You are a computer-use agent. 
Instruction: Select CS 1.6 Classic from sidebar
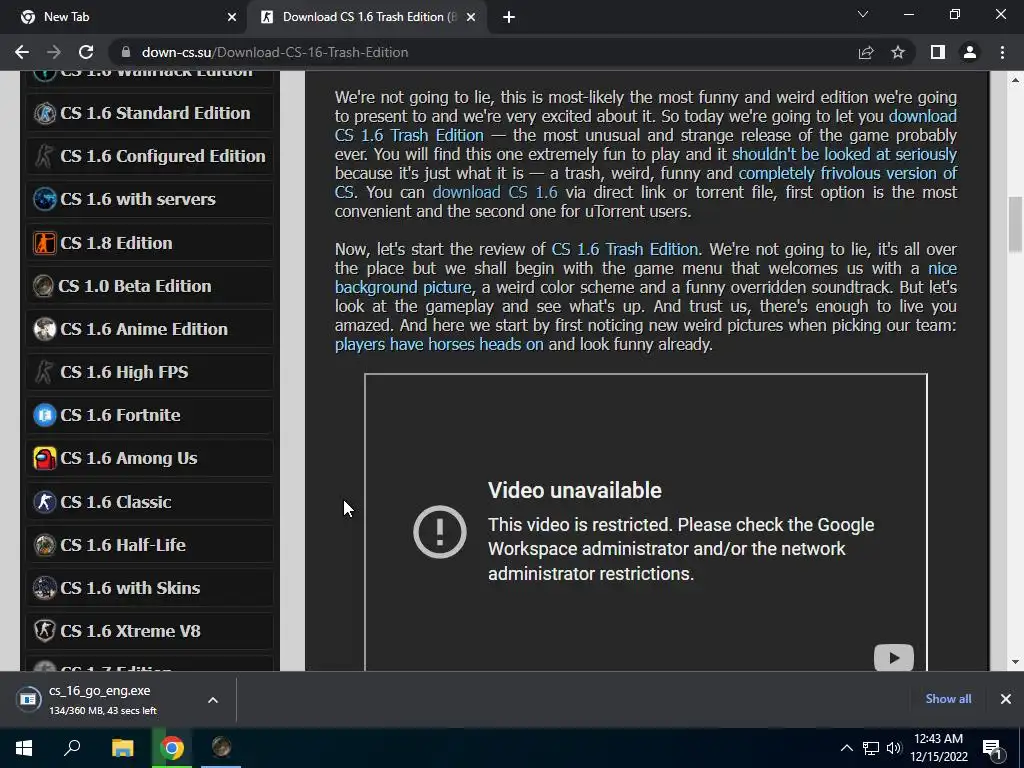pyautogui.click(x=116, y=502)
